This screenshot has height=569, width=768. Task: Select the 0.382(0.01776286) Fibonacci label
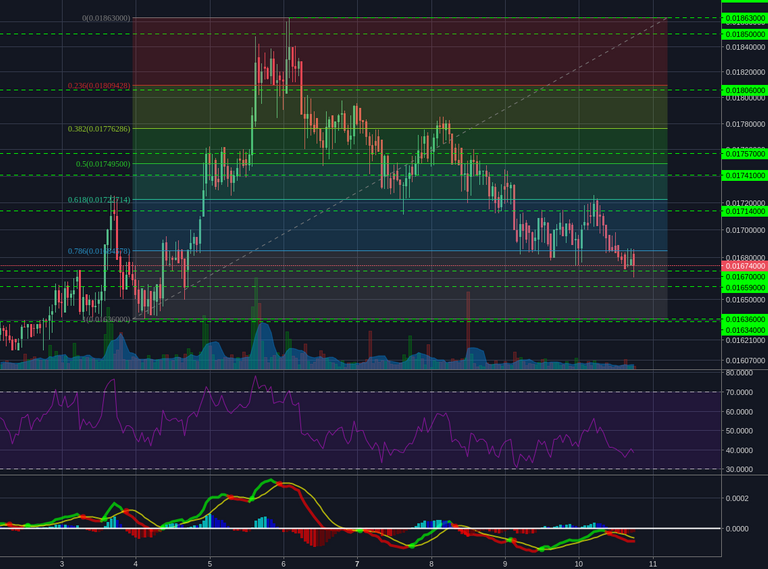point(99,129)
